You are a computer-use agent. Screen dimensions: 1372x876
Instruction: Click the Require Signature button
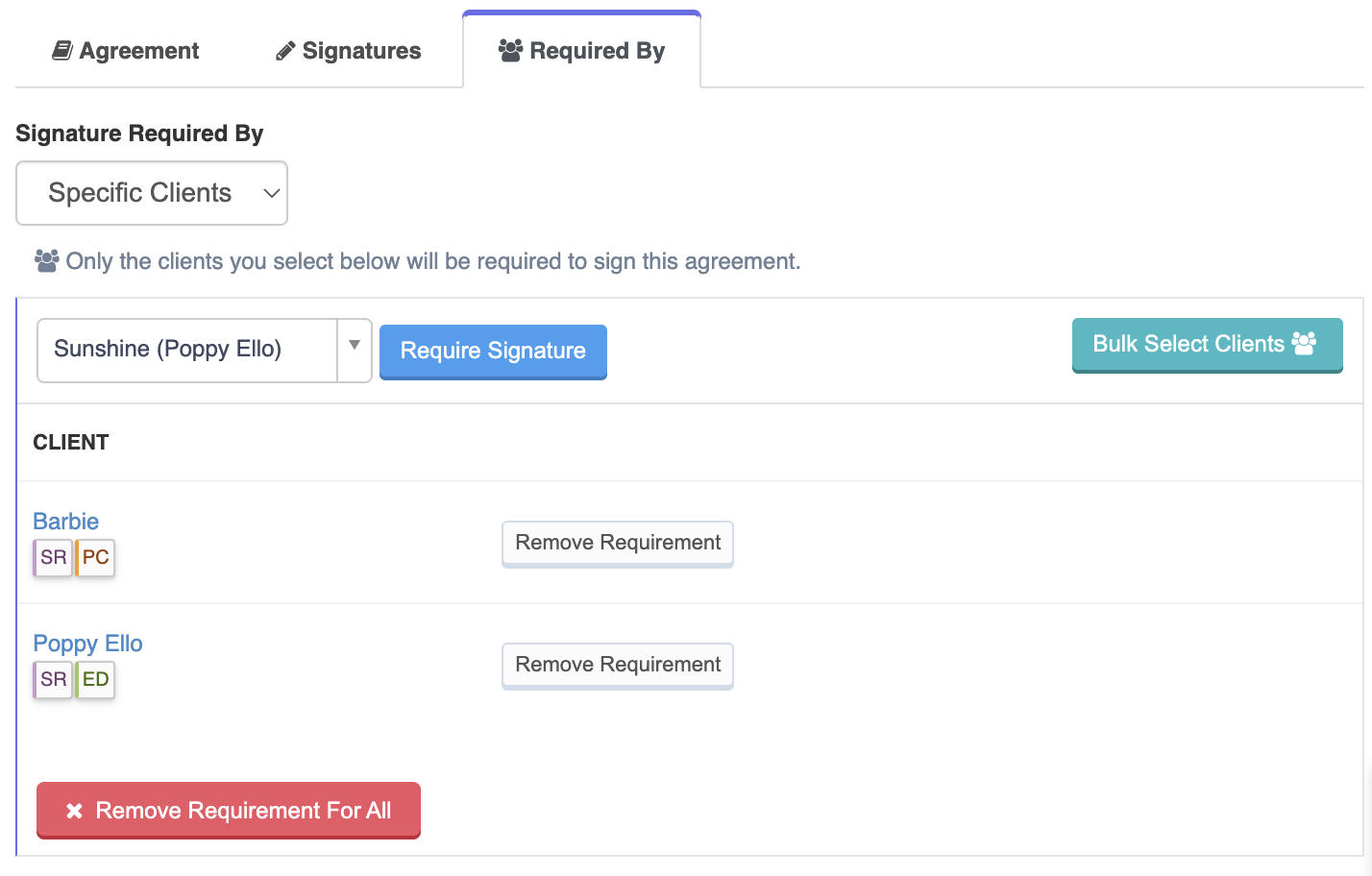point(493,352)
